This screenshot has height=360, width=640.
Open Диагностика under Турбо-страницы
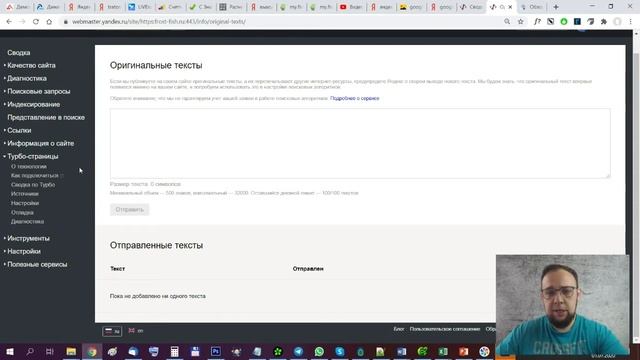point(27,222)
